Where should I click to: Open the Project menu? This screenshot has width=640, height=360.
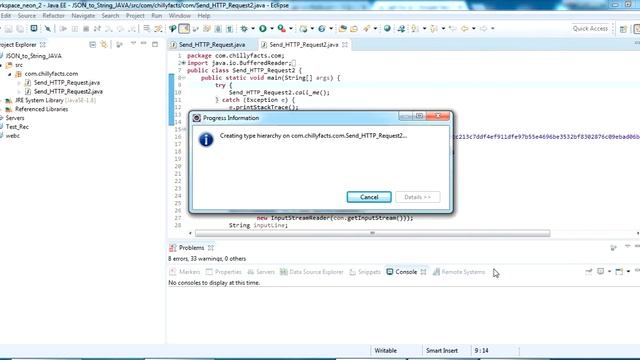point(135,16)
